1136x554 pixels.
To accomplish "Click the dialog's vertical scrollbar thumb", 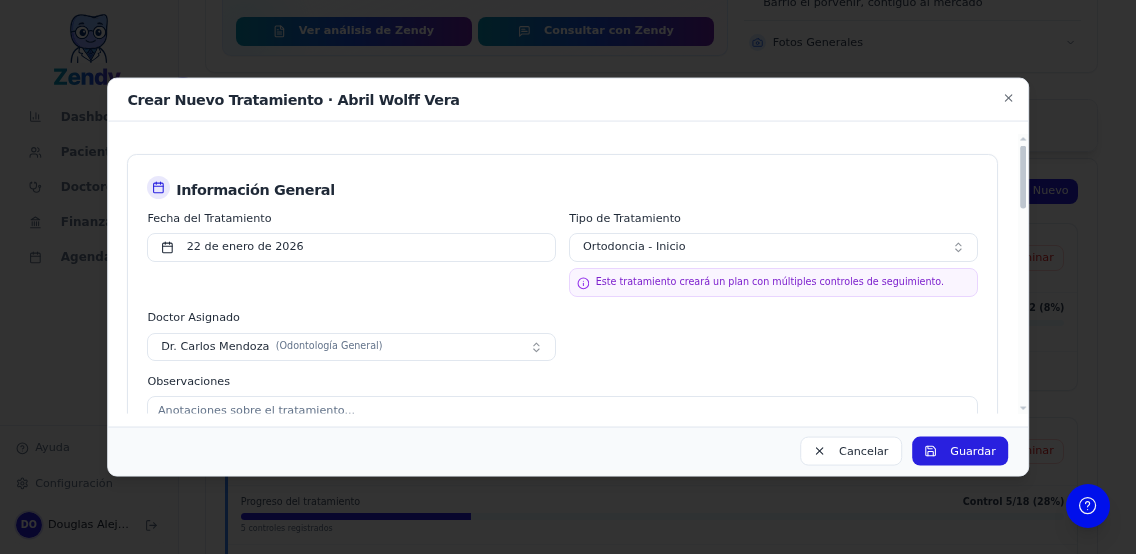I will point(1023,177).
